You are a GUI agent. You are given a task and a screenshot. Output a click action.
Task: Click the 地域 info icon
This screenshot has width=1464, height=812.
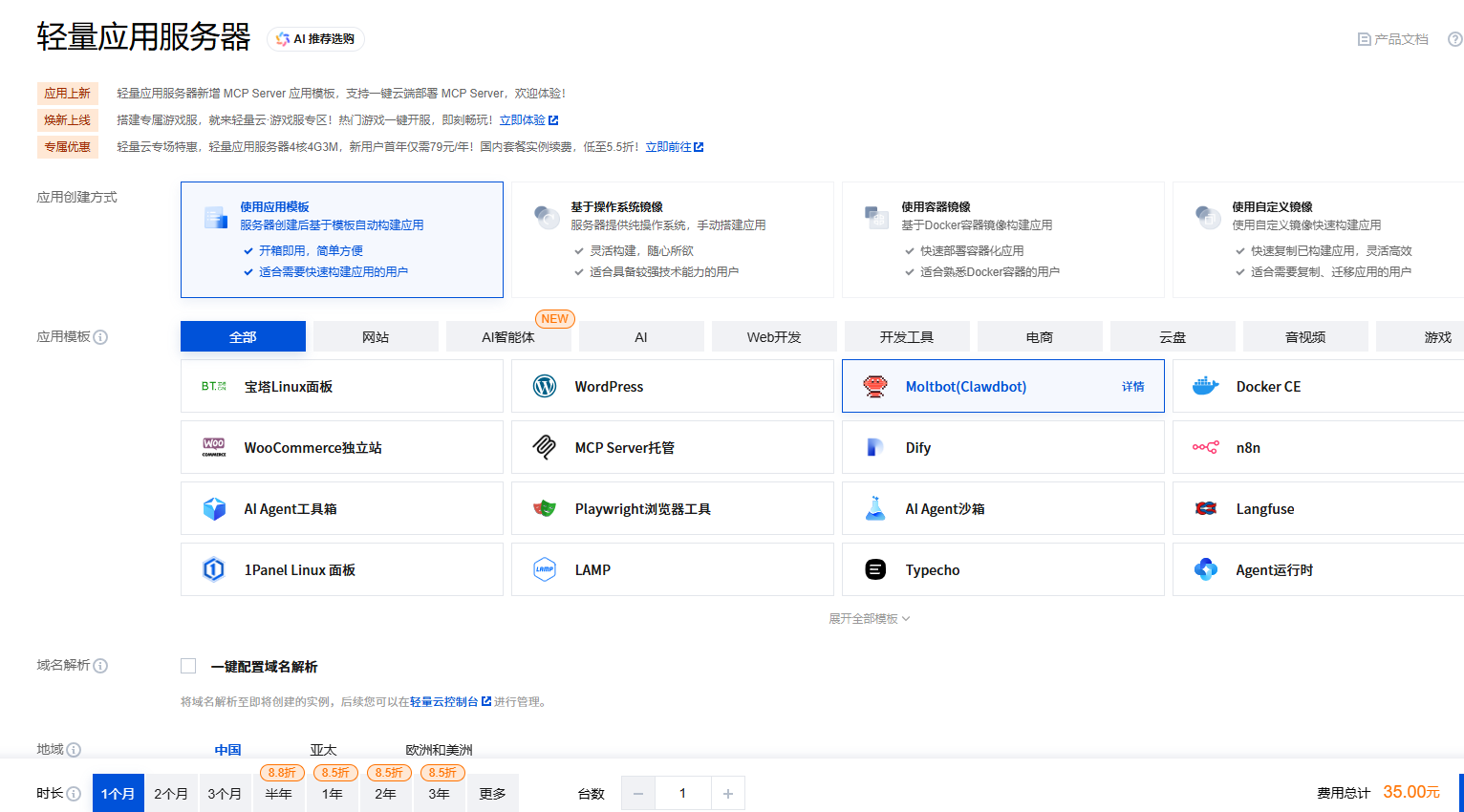[x=74, y=750]
